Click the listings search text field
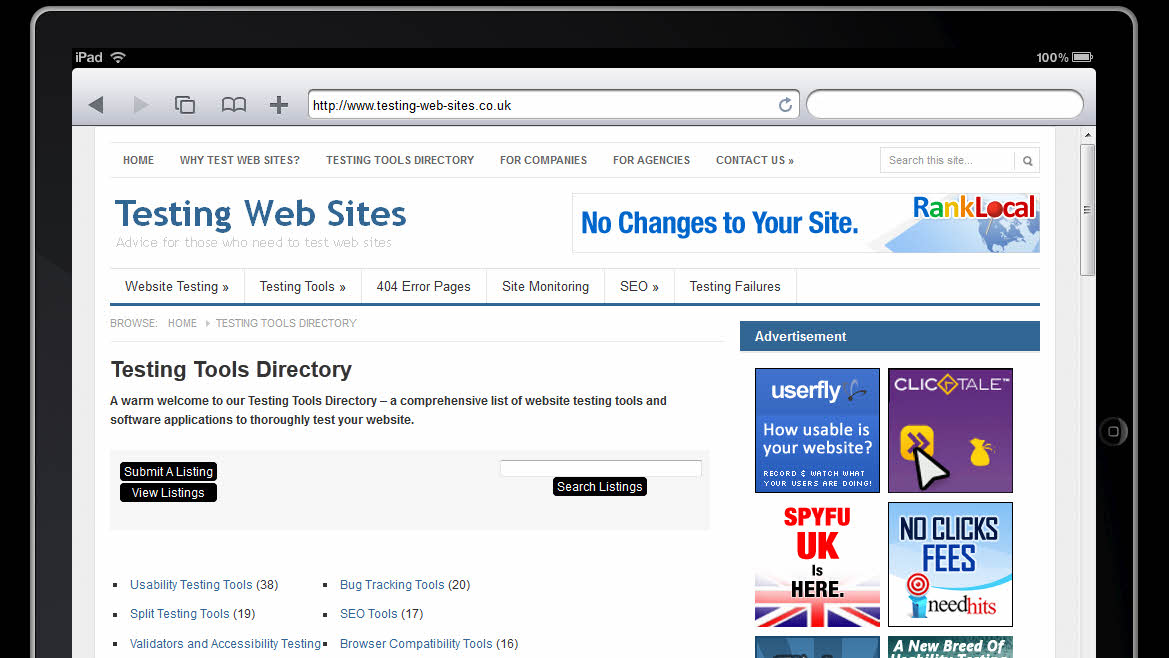The width and height of the screenshot is (1169, 658). 600,468
